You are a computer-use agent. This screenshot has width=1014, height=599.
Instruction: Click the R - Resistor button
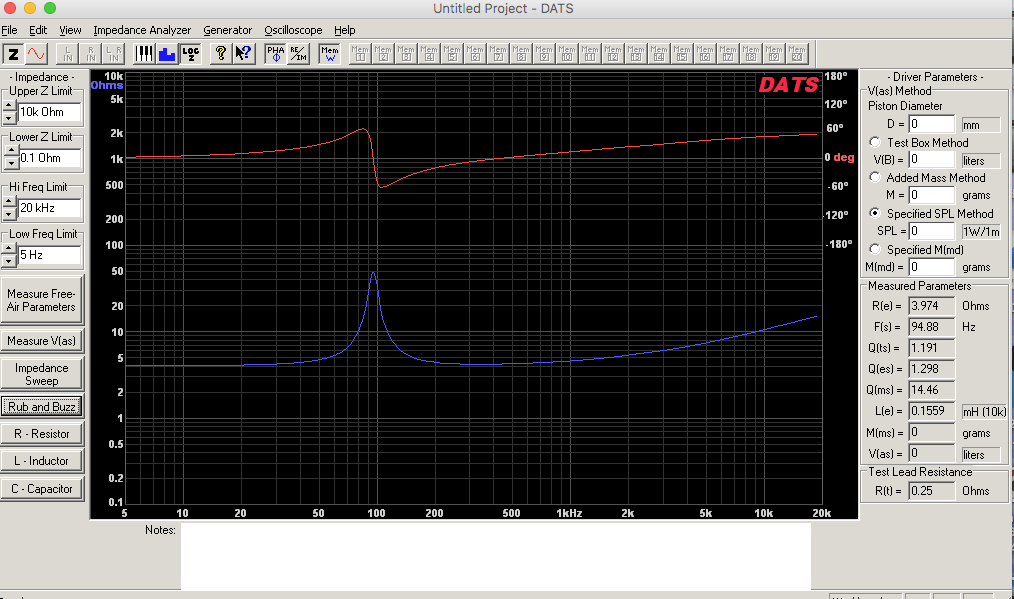point(42,434)
